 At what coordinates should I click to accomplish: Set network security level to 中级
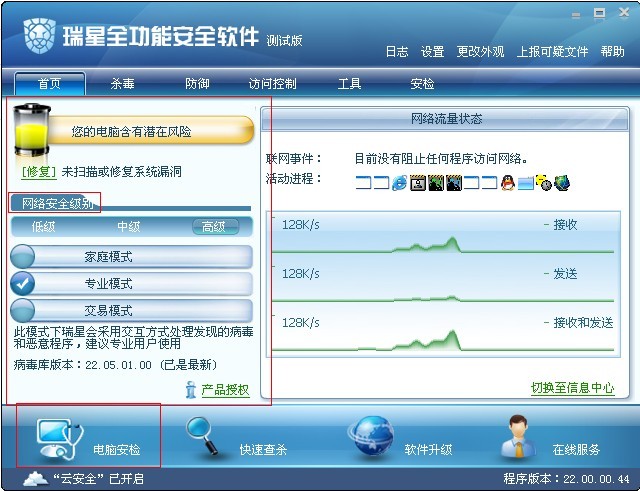coord(129,227)
